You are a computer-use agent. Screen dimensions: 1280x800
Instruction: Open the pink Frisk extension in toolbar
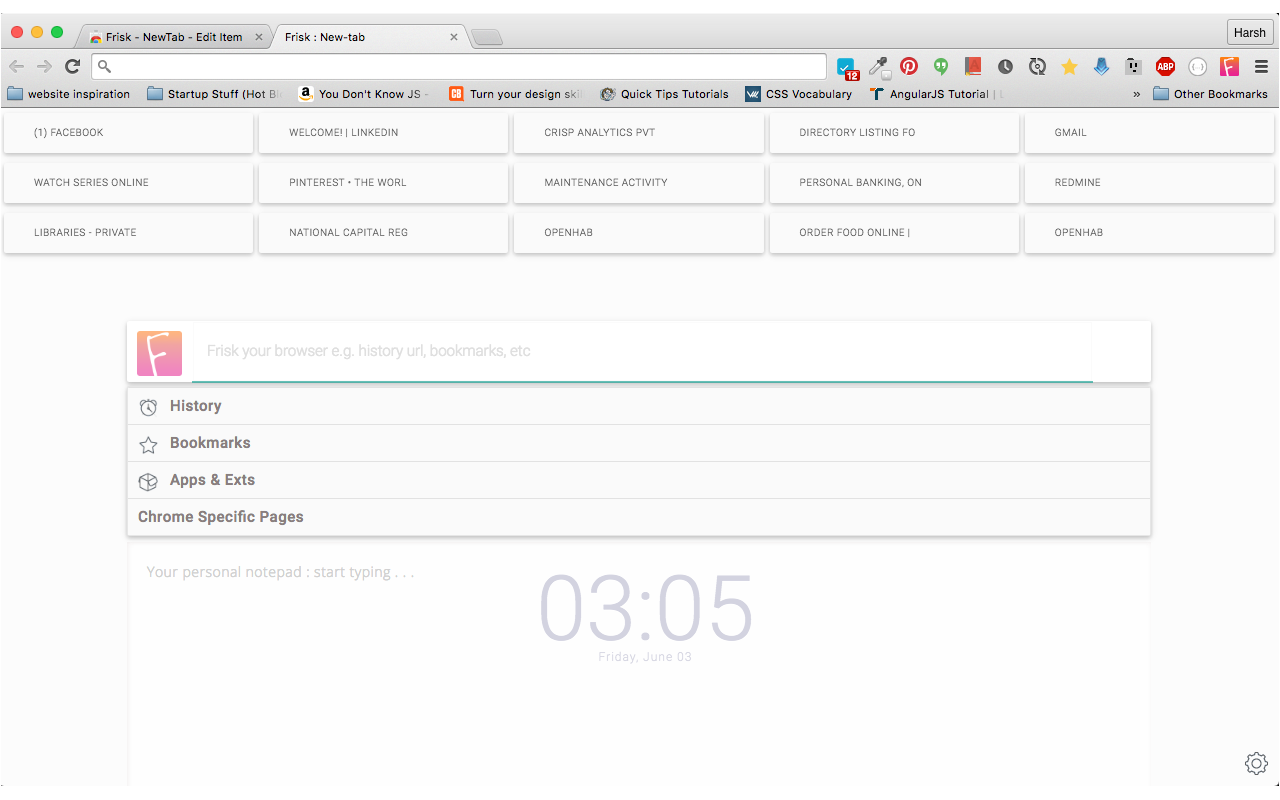tap(1229, 66)
